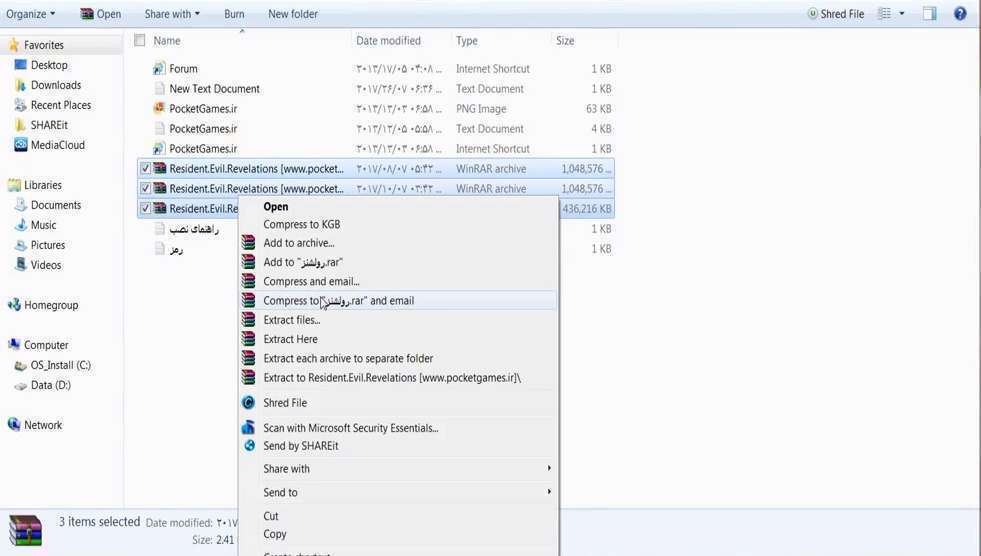Sort by the Type column header
981x556 pixels.
pos(467,41)
